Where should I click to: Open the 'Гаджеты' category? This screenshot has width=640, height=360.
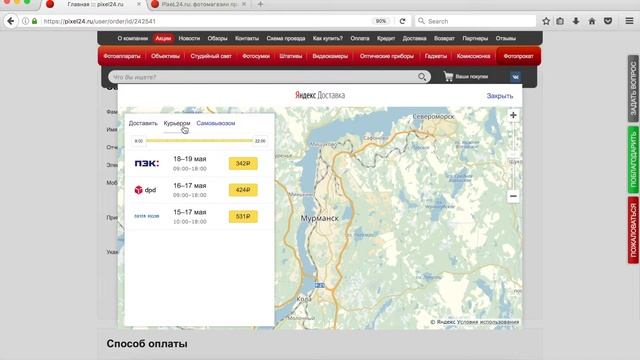pos(436,56)
